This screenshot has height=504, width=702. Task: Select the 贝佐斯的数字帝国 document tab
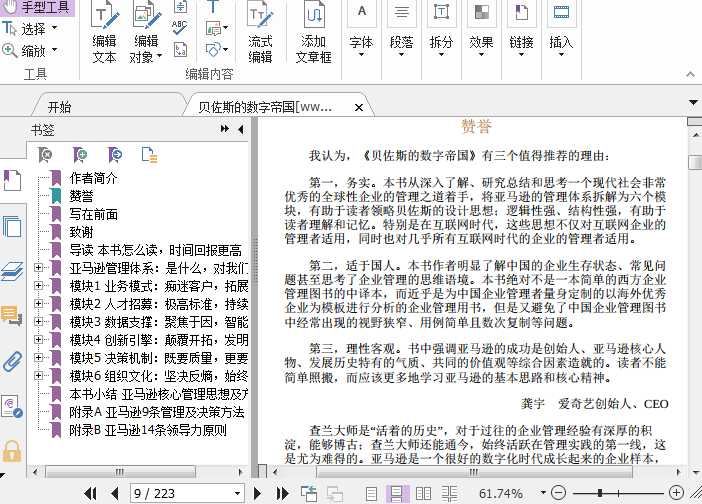click(x=265, y=106)
